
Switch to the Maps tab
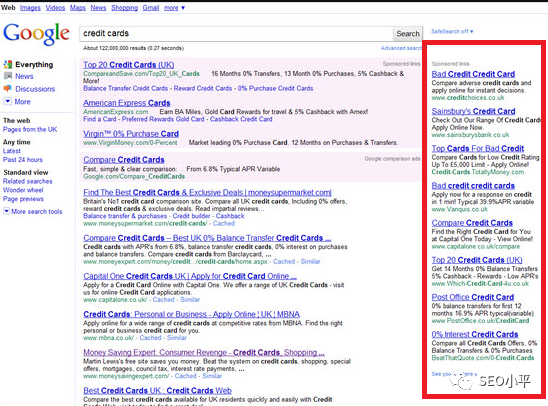(78, 8)
